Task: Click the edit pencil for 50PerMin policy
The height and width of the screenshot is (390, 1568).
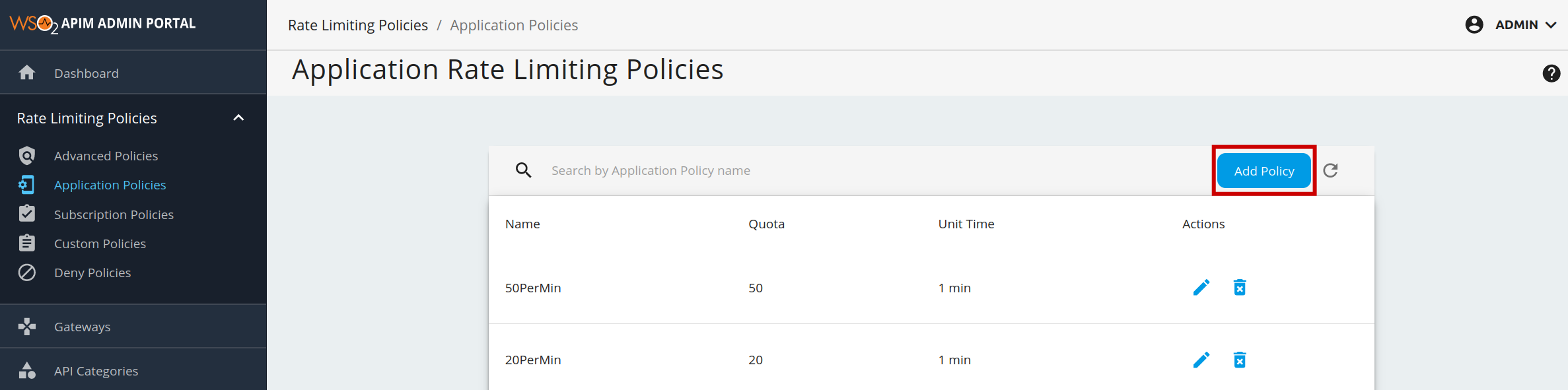Action: click(1201, 288)
